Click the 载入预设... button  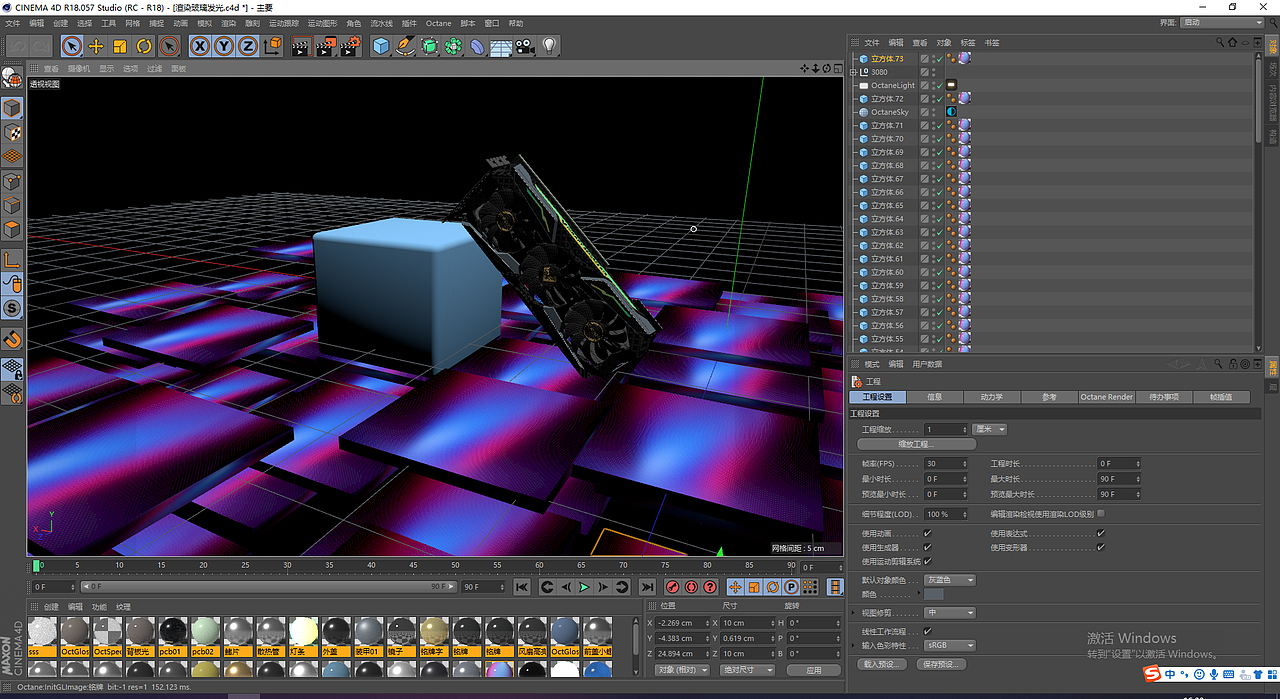(883, 664)
